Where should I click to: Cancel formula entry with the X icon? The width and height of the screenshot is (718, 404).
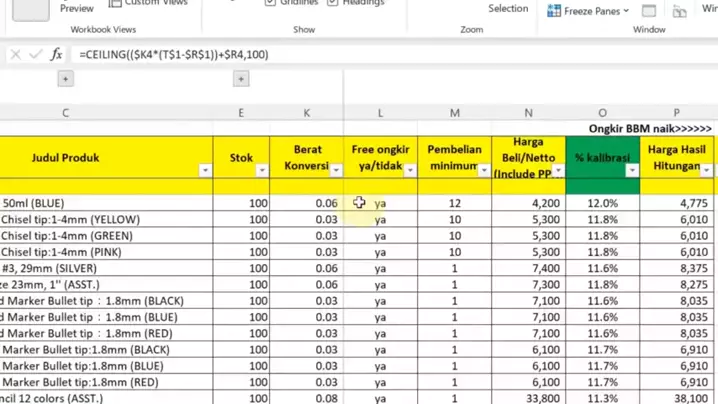click(16, 54)
